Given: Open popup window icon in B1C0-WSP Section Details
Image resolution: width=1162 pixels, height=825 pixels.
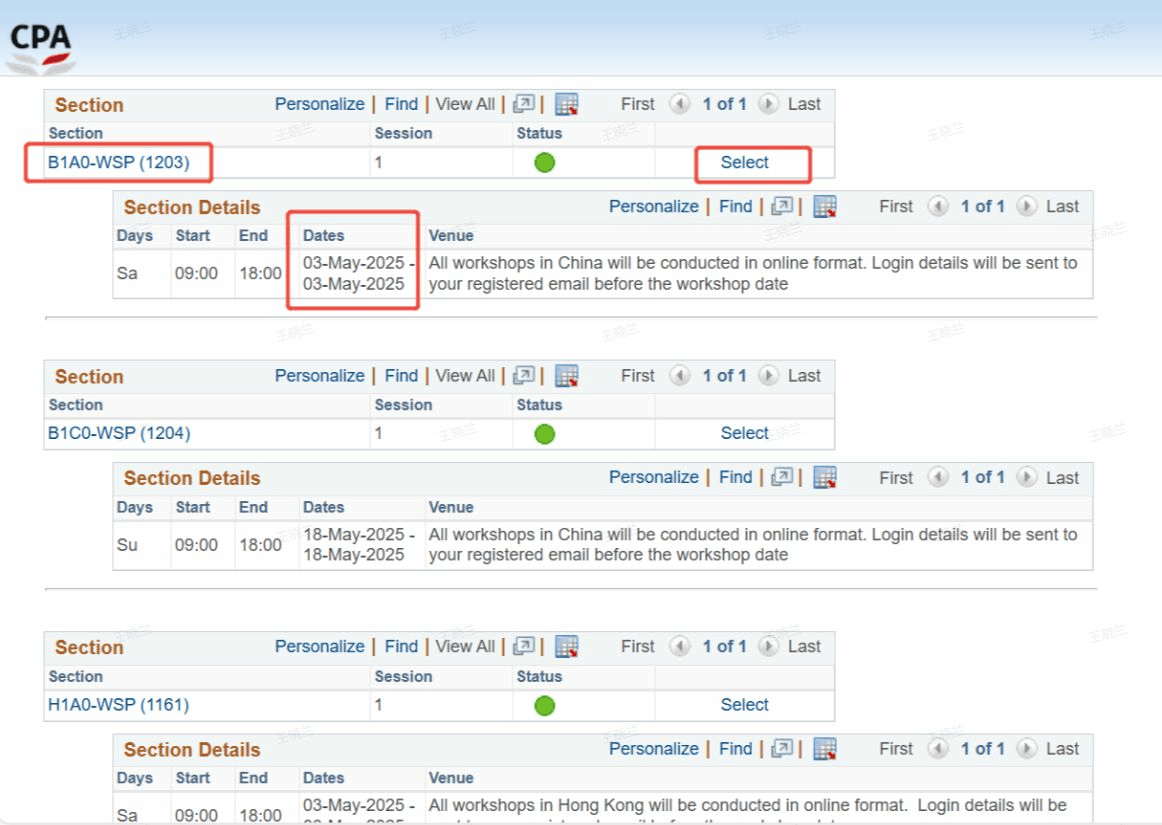Looking at the screenshot, I should coord(782,478).
